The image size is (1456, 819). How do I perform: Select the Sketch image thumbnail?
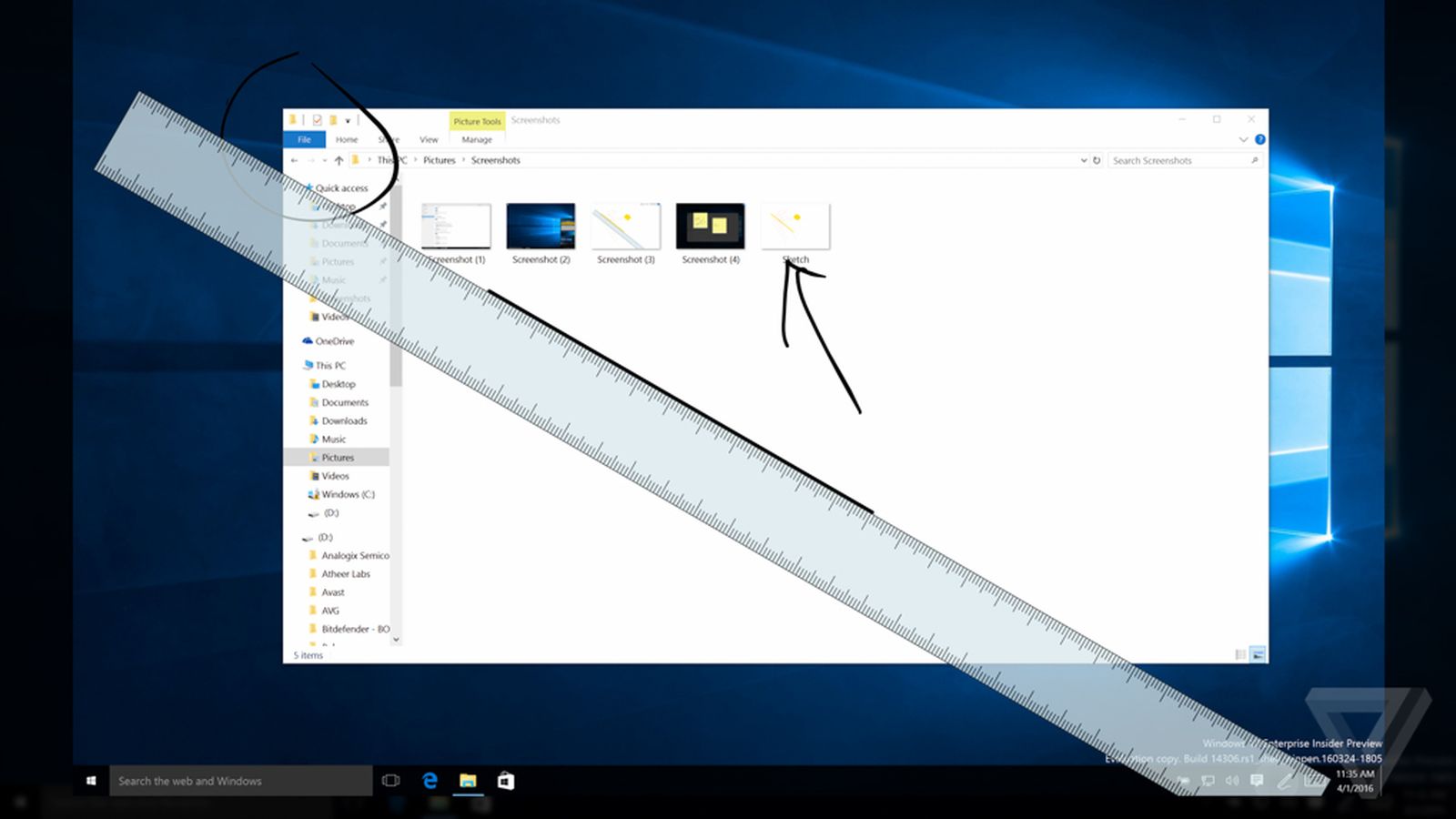click(794, 227)
